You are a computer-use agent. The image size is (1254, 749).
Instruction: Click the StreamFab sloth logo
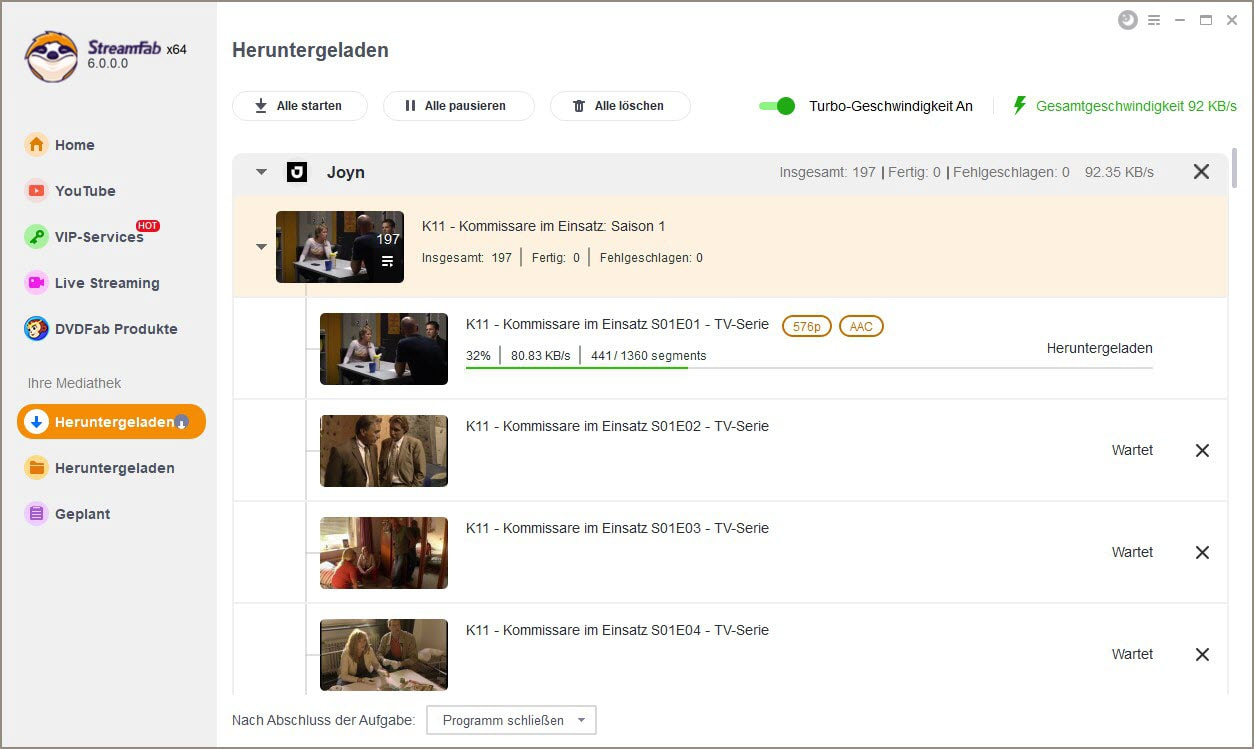(x=52, y=56)
